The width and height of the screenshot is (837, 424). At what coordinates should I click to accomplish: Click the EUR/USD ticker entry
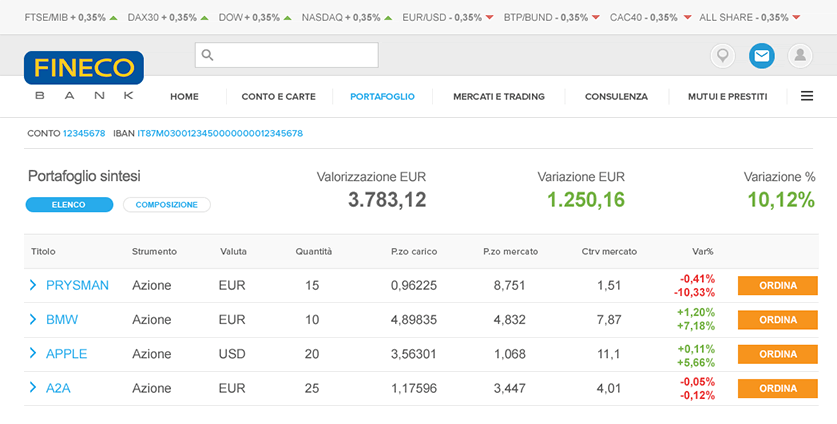click(x=448, y=18)
